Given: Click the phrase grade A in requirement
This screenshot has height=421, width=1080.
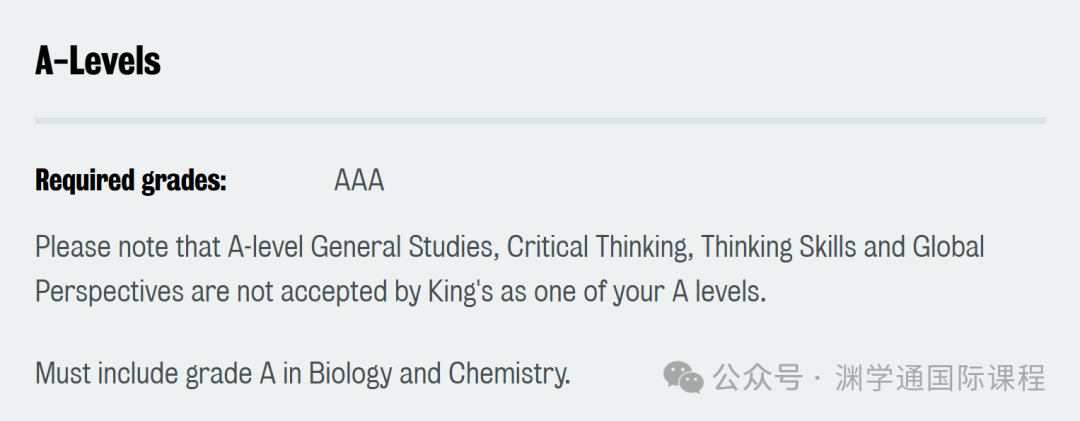Looking at the screenshot, I should (231, 374).
